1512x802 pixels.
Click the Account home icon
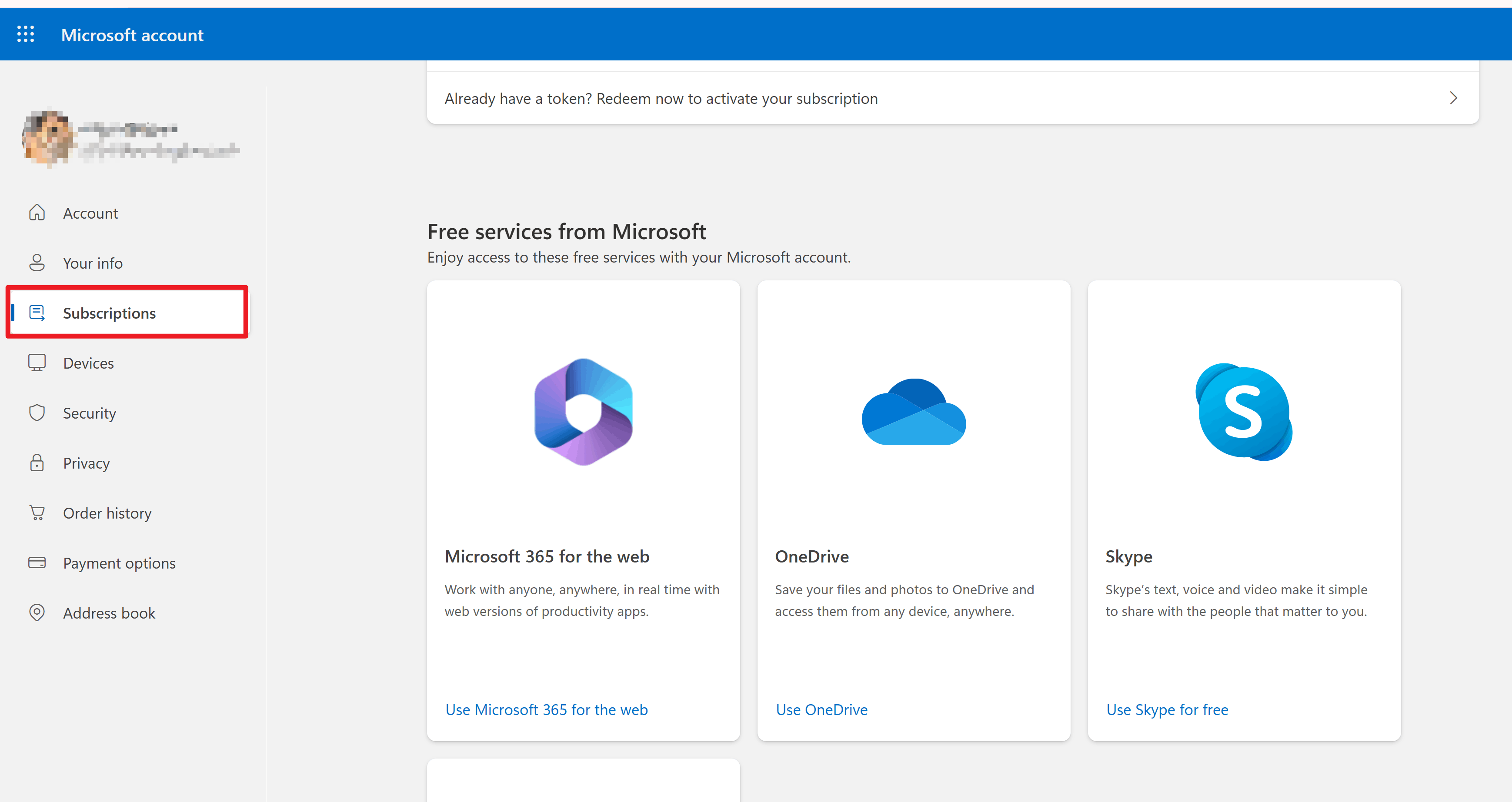tap(37, 213)
